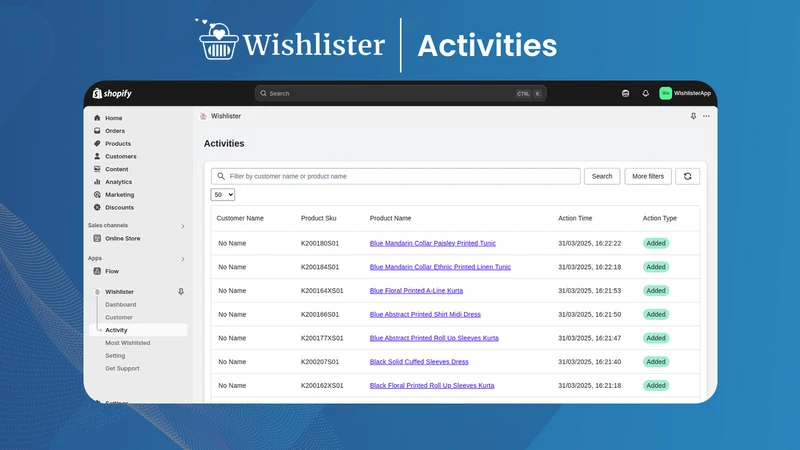Open Blue Mandarin Collar Ethnic Printed Linen Tunic
Screen dimensions: 800x450
pyautogui.click(x=440, y=267)
